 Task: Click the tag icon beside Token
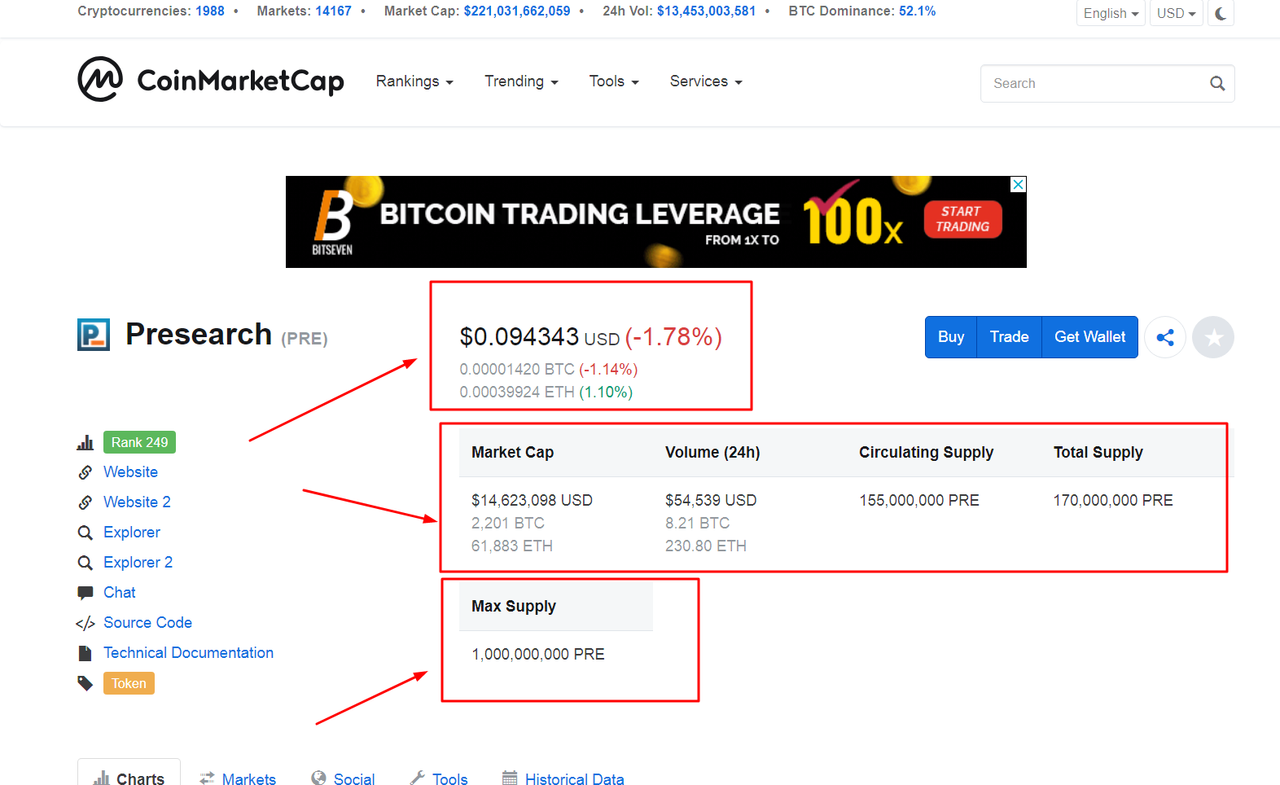click(86, 683)
